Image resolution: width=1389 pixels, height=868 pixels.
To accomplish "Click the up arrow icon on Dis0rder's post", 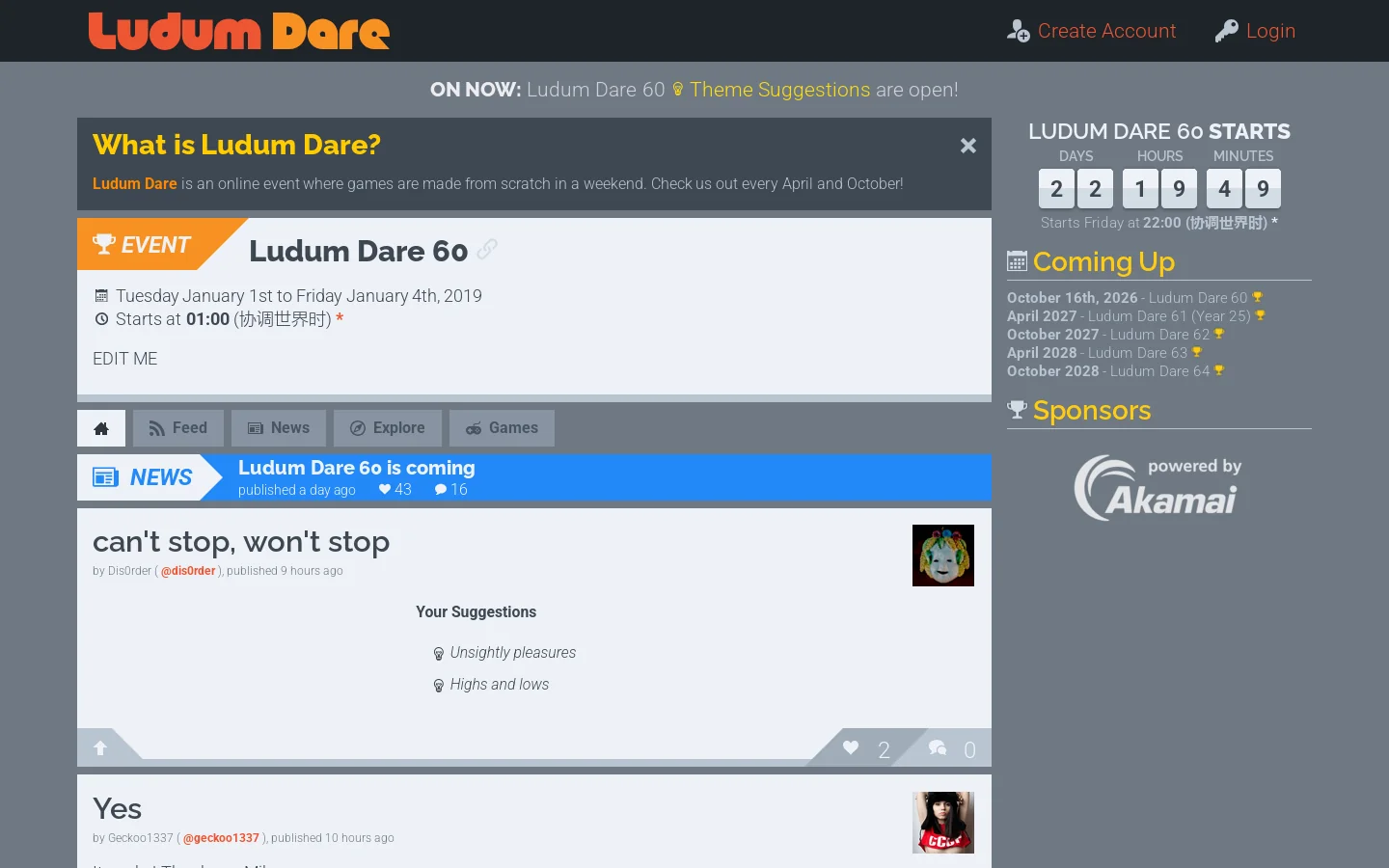I will [100, 747].
